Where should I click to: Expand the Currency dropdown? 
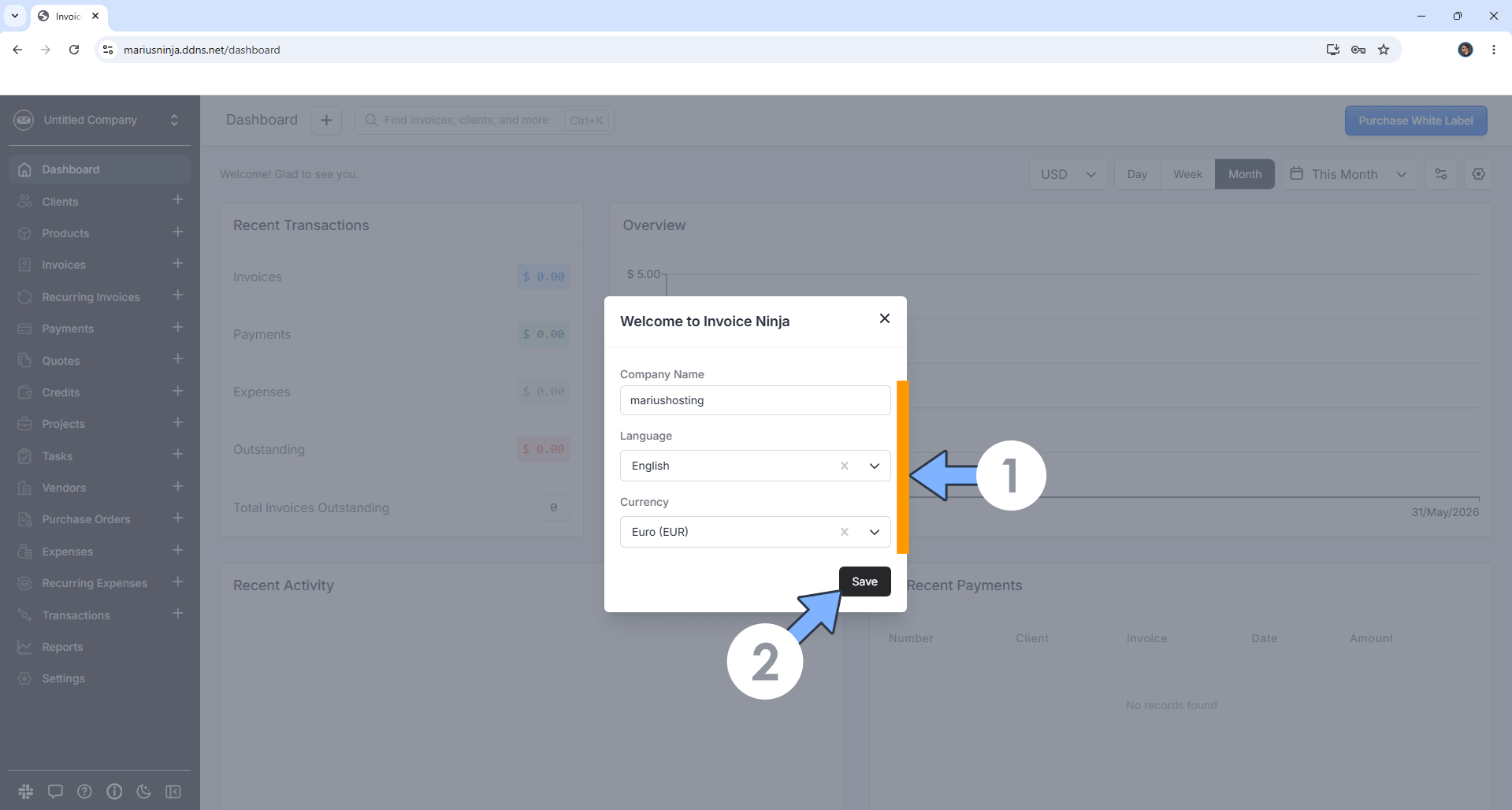click(x=874, y=532)
